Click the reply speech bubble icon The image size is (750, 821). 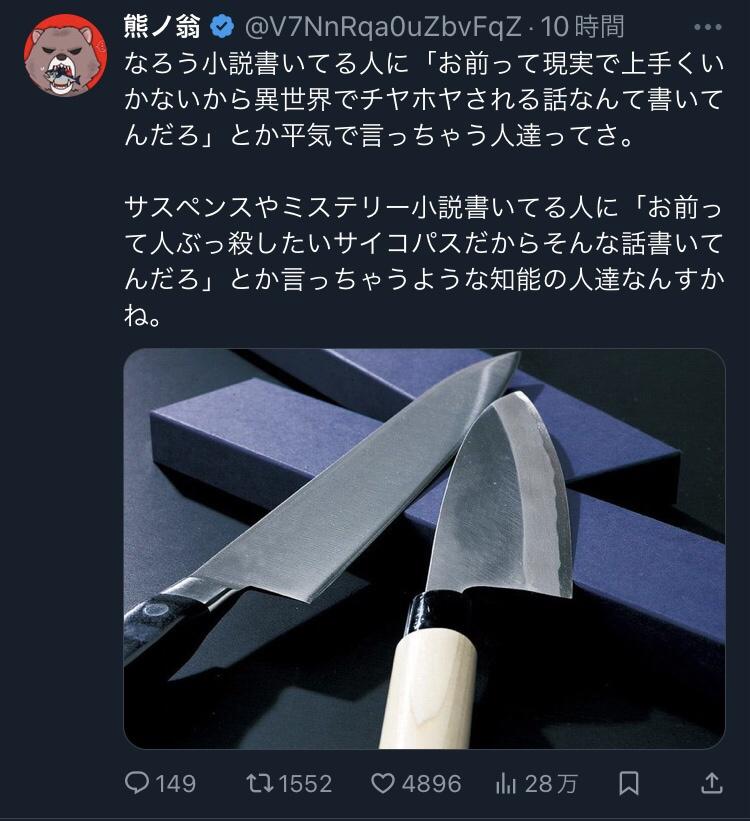(x=137, y=783)
